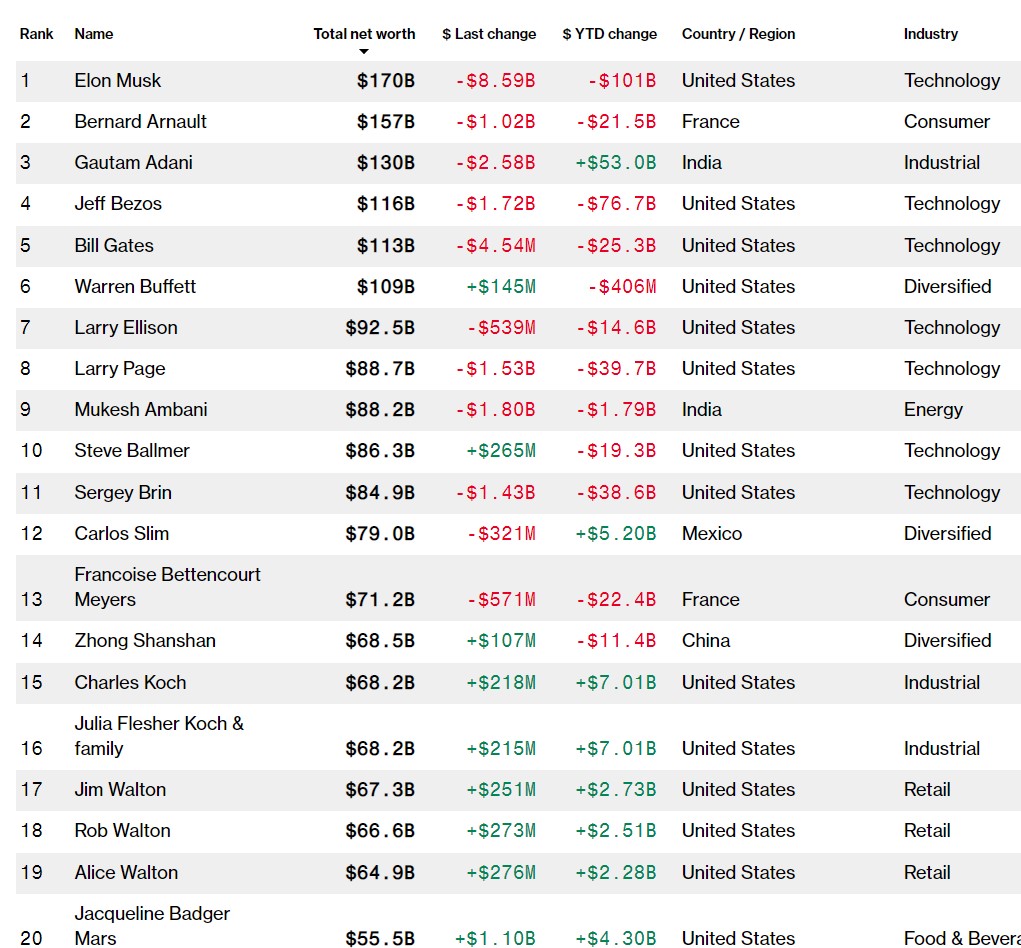Select the Industry column header
Image resolution: width=1021 pixels, height=948 pixels.
pos(930,34)
